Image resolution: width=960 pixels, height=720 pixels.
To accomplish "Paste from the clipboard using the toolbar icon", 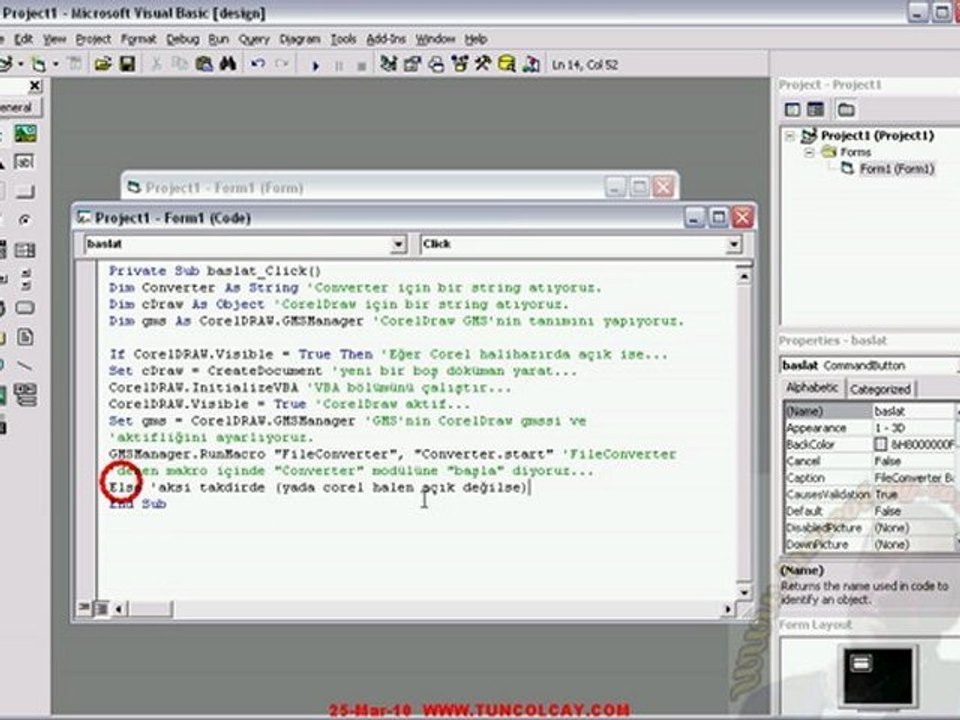I will pyautogui.click(x=204, y=64).
